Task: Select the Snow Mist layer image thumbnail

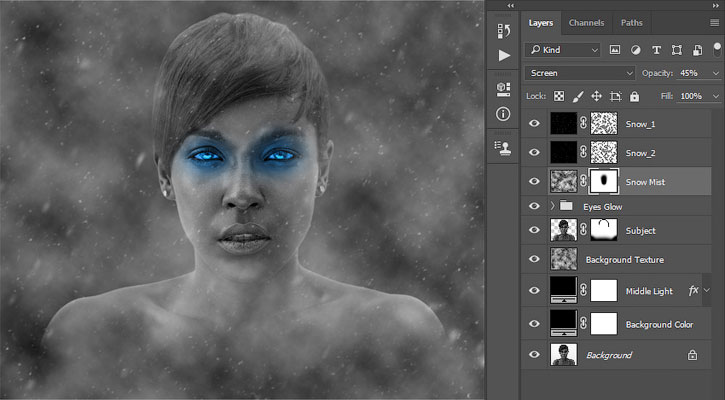Action: pyautogui.click(x=564, y=181)
